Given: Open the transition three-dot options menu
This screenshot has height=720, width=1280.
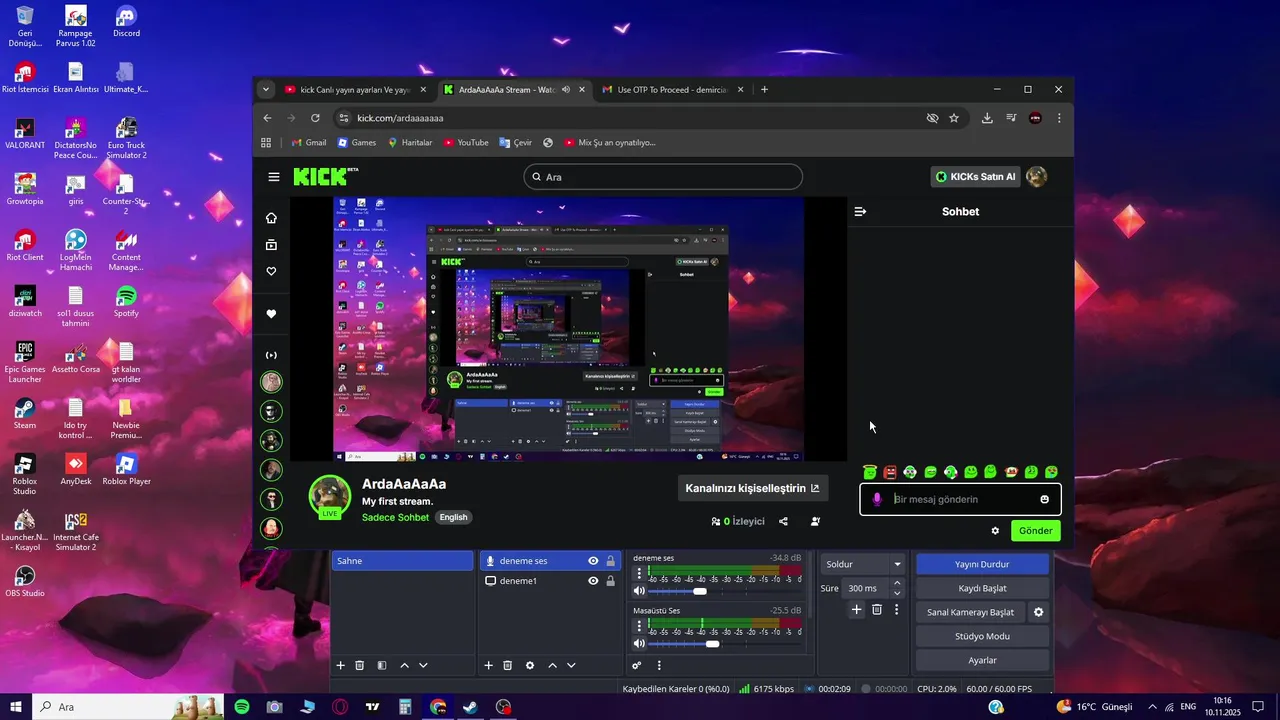Looking at the screenshot, I should click(x=897, y=609).
